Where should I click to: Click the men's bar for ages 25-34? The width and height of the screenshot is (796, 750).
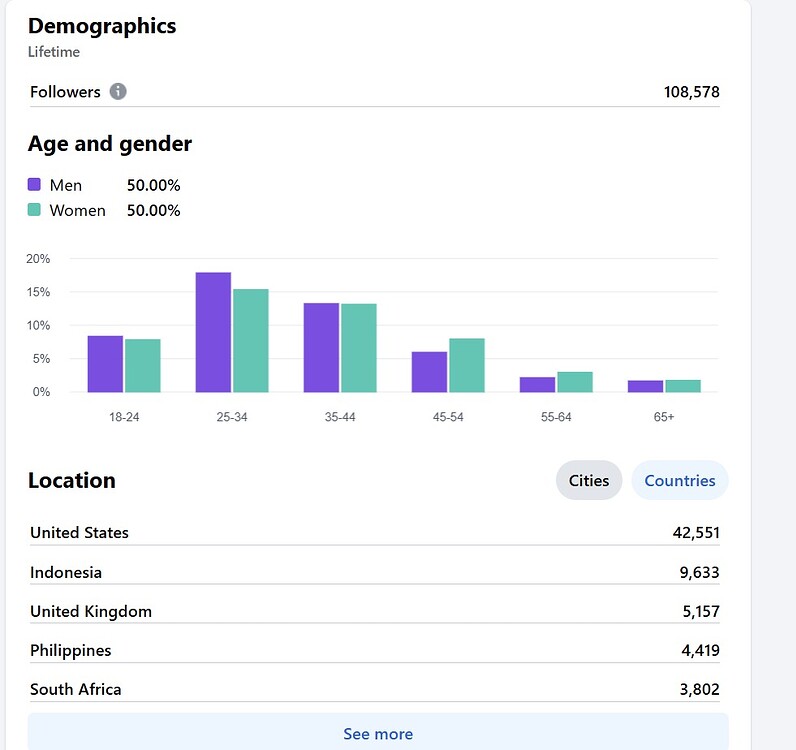213,333
